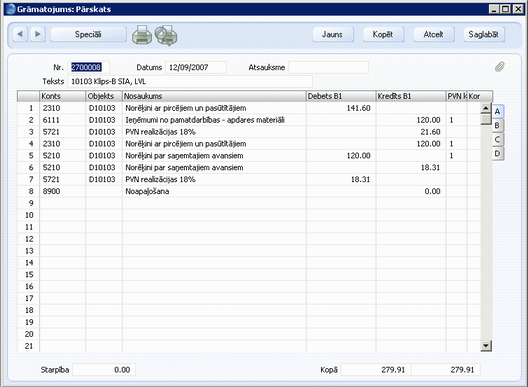528x387 pixels.
Task: Click the scroll down arrow
Action: (486, 346)
